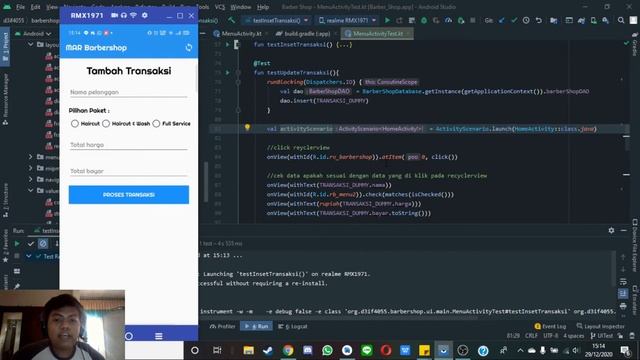Open Chrome from the taskbar
The width and height of the screenshot is (640, 360).
[x=288, y=350]
